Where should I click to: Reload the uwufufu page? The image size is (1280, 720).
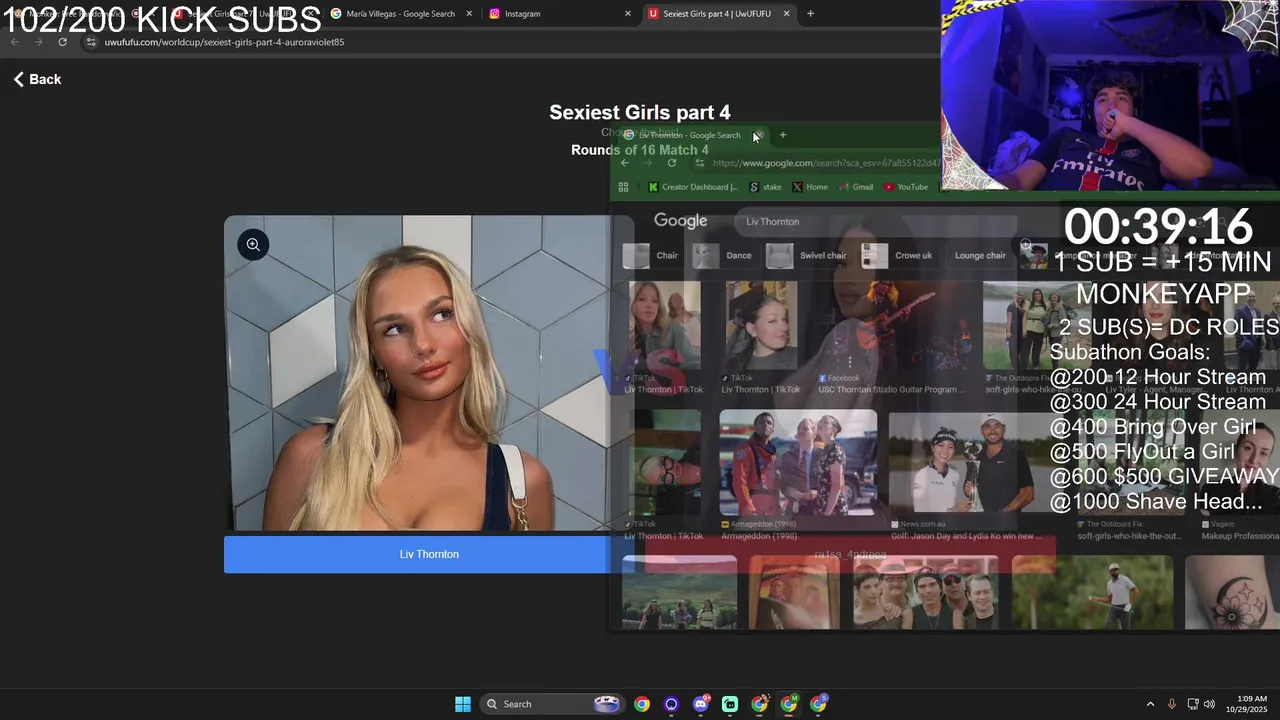click(x=62, y=42)
